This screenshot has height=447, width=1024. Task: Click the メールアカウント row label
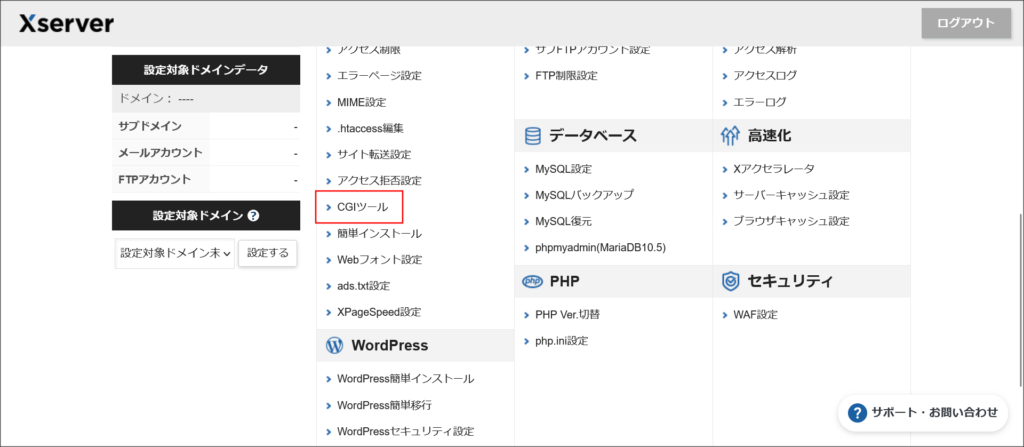pos(161,153)
